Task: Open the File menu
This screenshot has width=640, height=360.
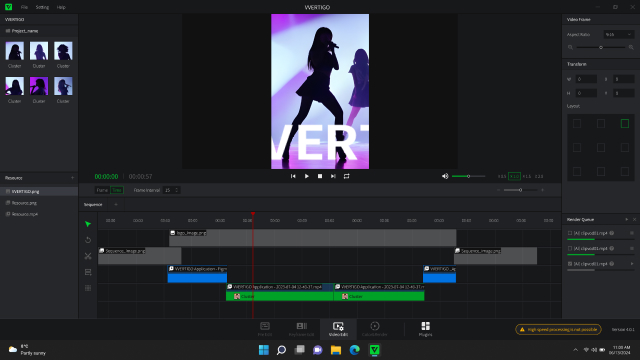Action: [x=24, y=7]
